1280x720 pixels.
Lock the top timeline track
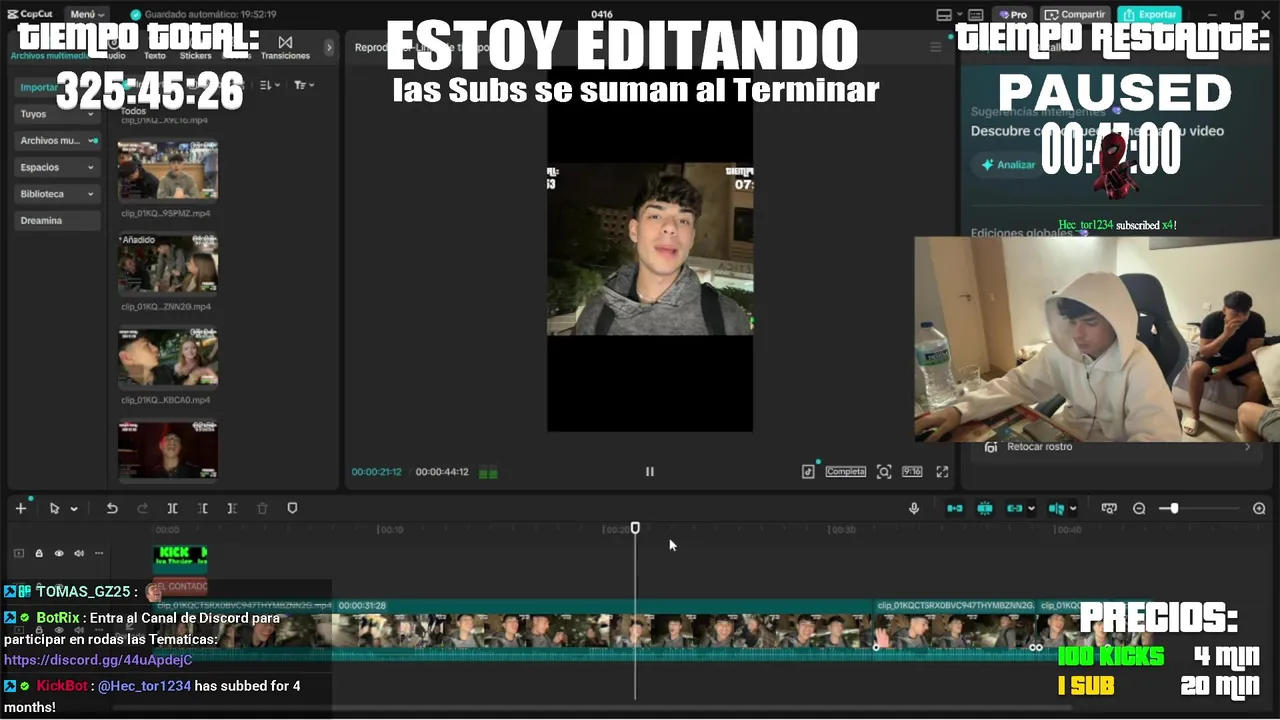(x=39, y=553)
